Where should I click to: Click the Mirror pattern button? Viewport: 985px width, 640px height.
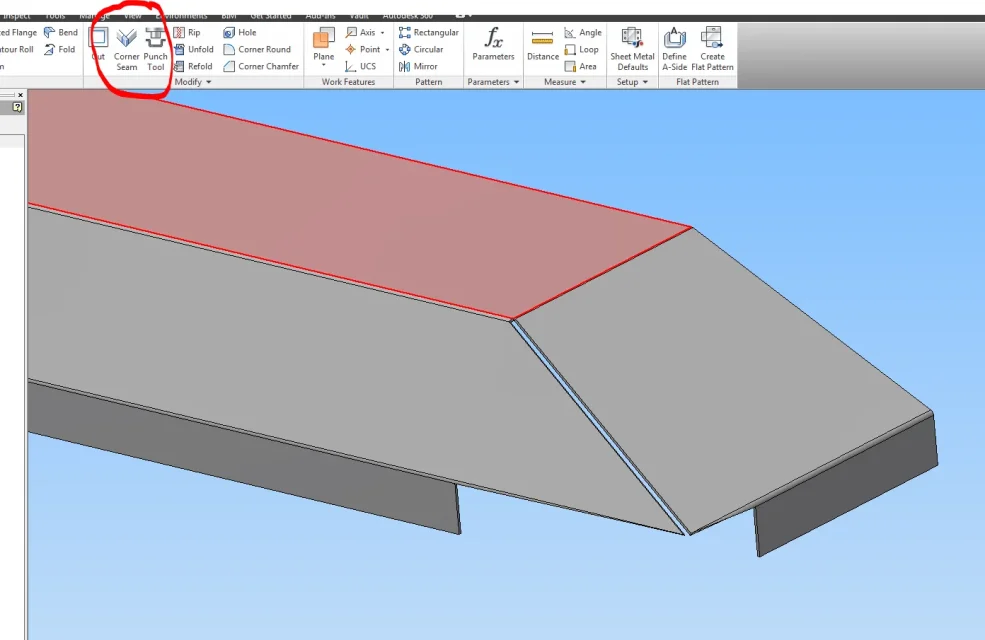pos(418,66)
